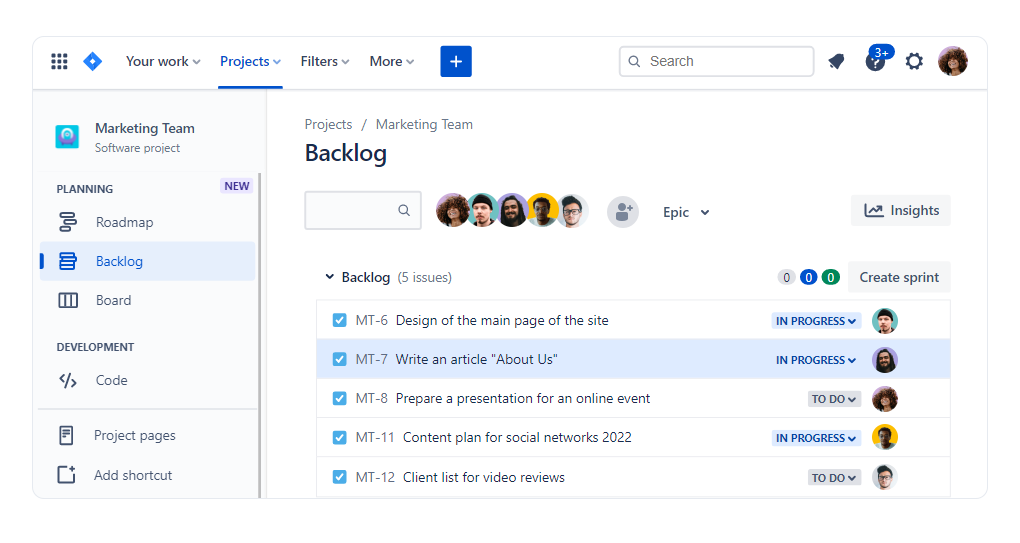Change MT-8 status TO DO dropdown

[x=834, y=399]
